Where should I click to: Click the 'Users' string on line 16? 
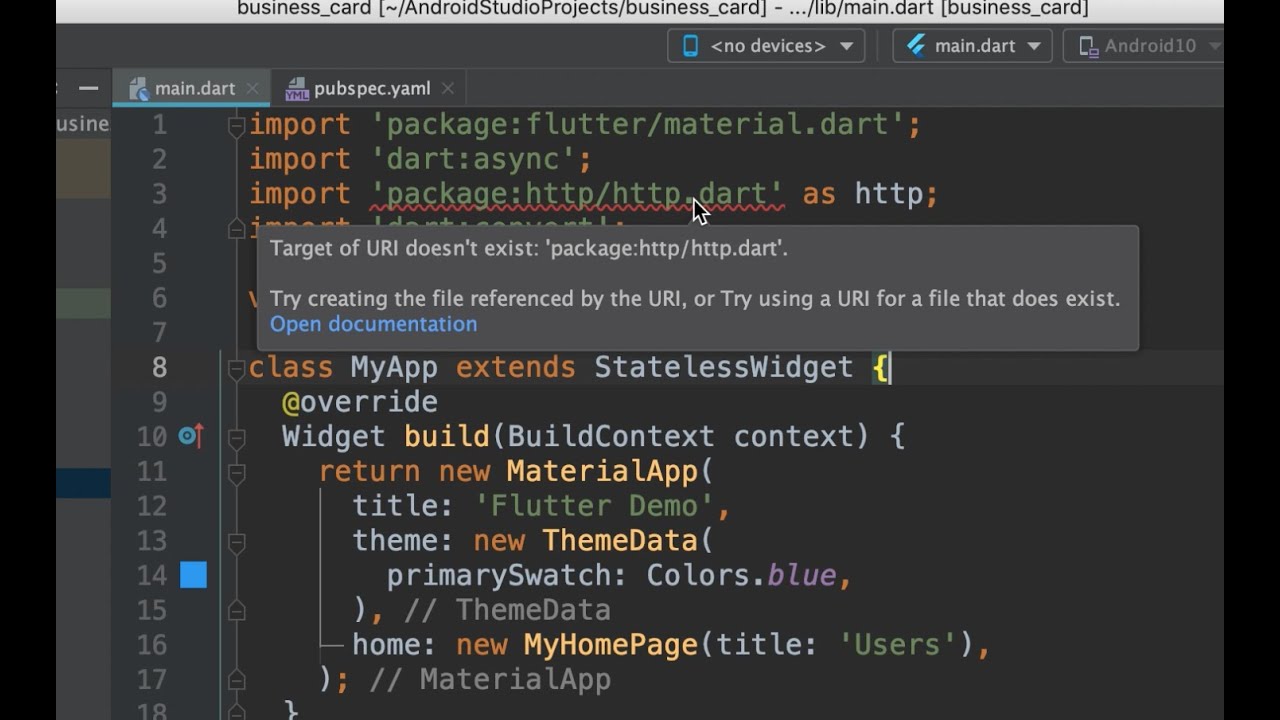point(898,644)
